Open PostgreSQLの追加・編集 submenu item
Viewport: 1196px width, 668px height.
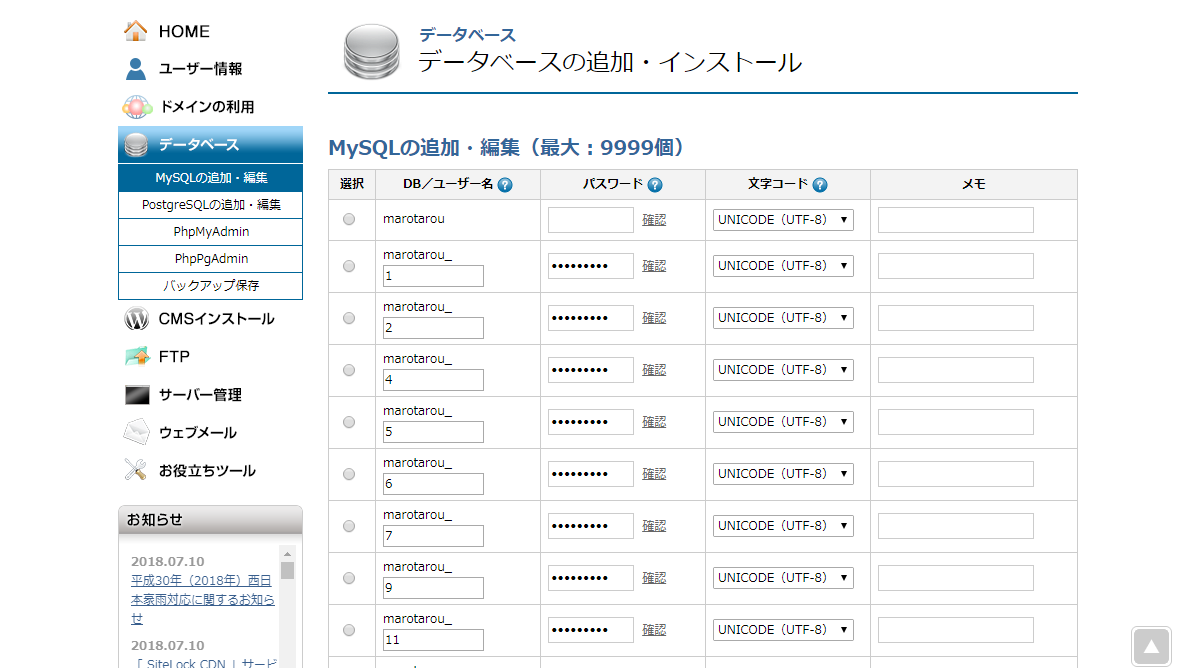211,204
